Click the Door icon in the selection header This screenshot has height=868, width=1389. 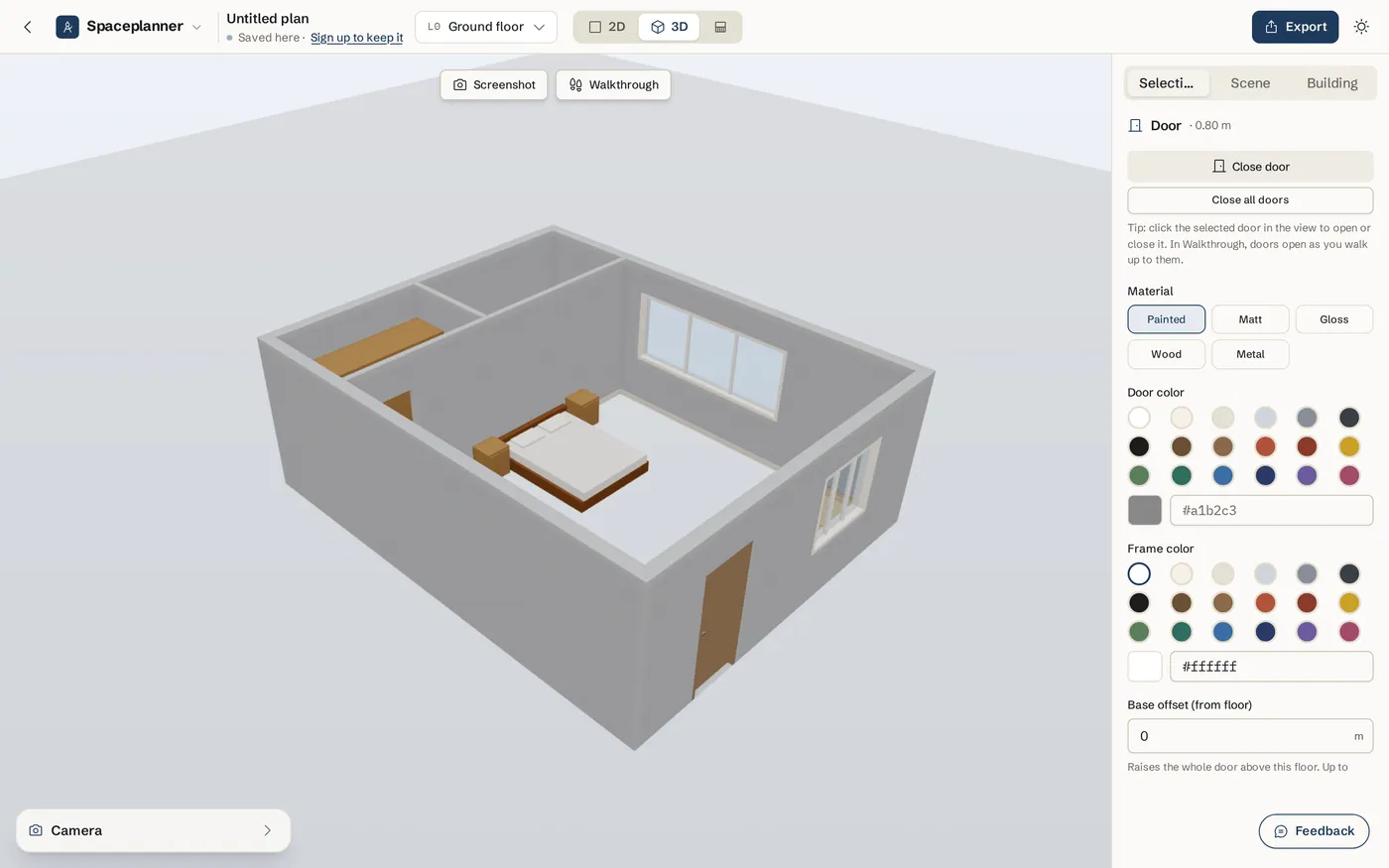coord(1135,126)
